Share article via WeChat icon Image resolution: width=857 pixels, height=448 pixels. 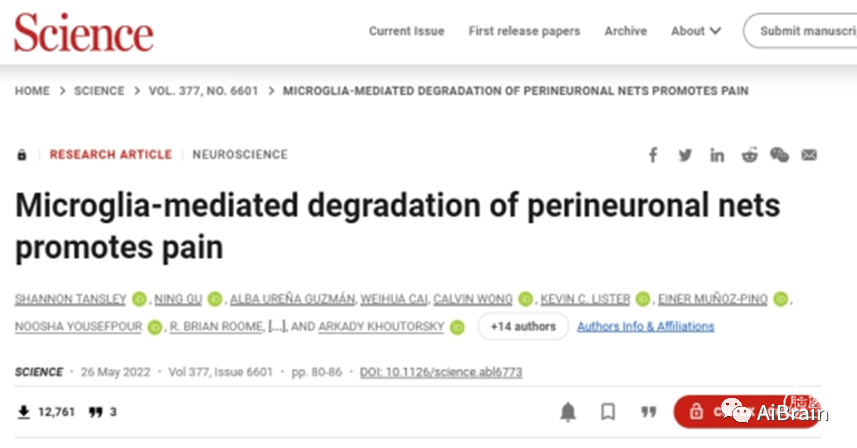tap(779, 155)
